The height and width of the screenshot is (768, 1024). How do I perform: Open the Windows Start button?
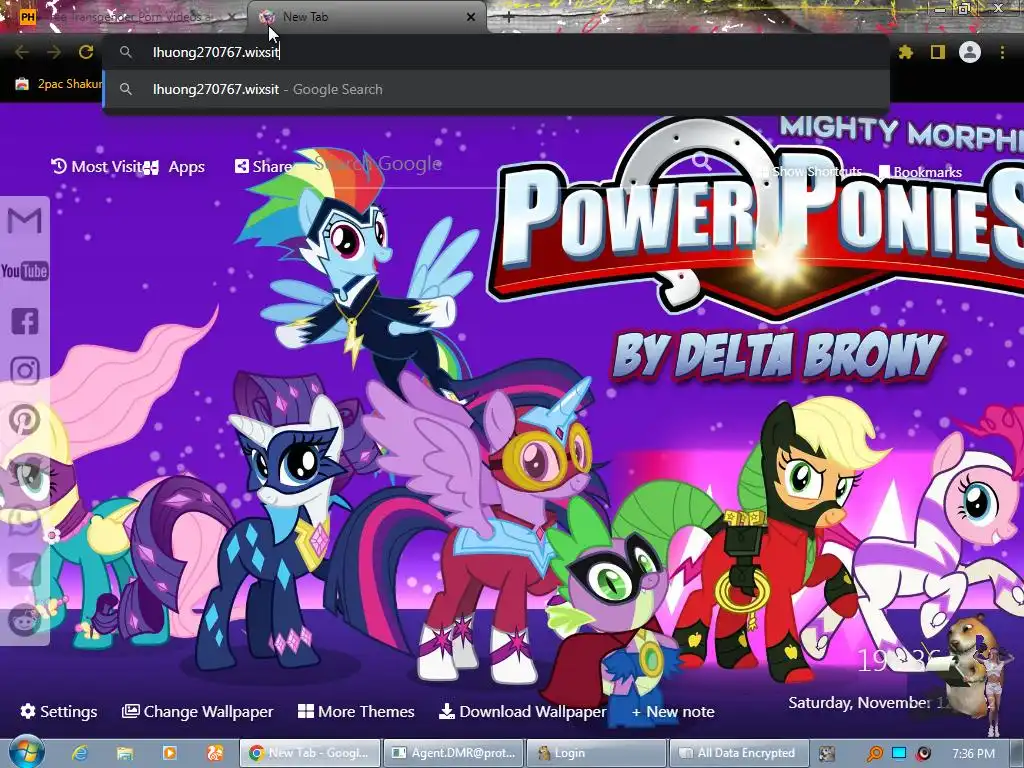(26, 752)
